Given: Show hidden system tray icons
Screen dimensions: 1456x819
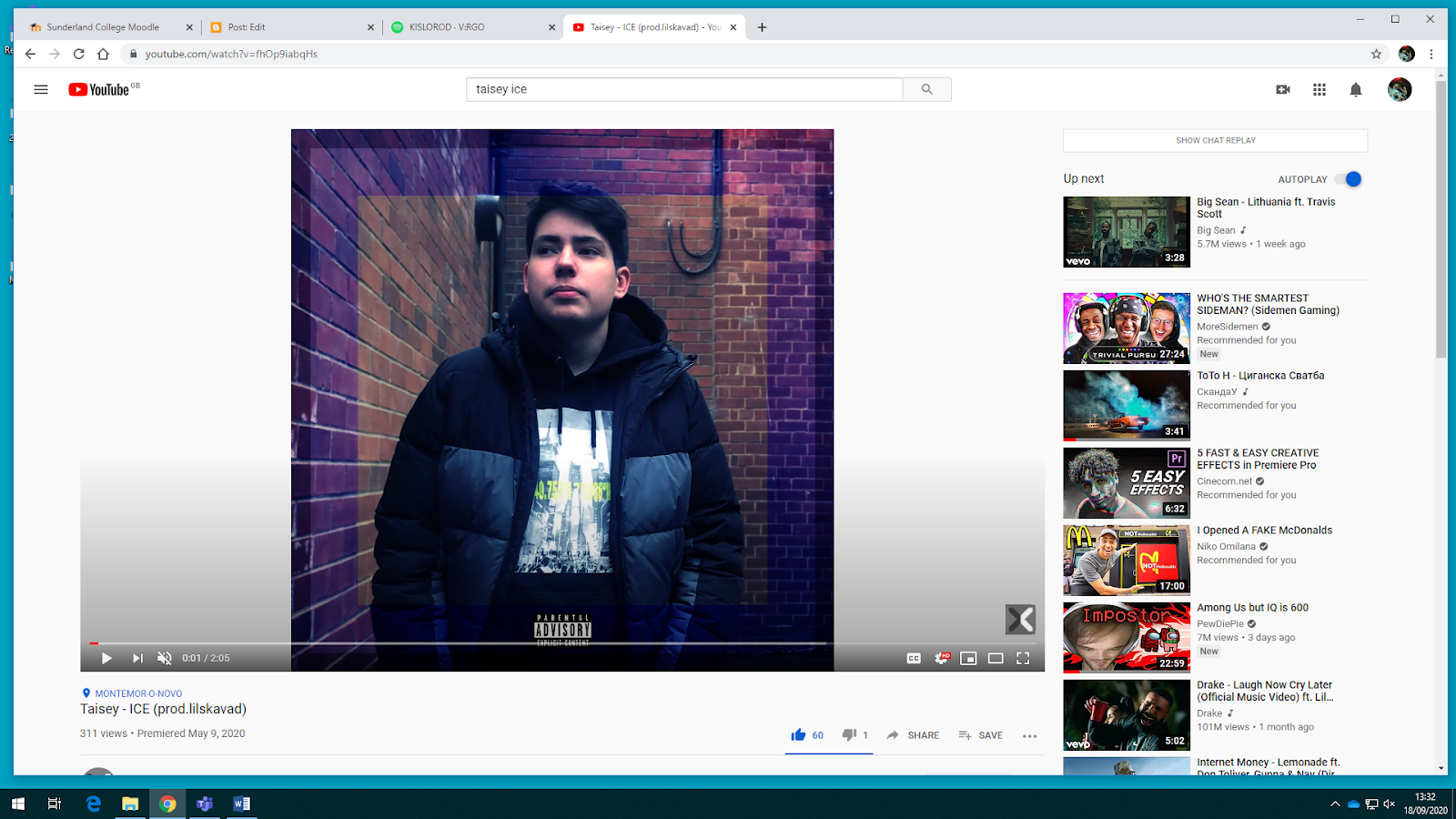Looking at the screenshot, I should coord(1335,804).
